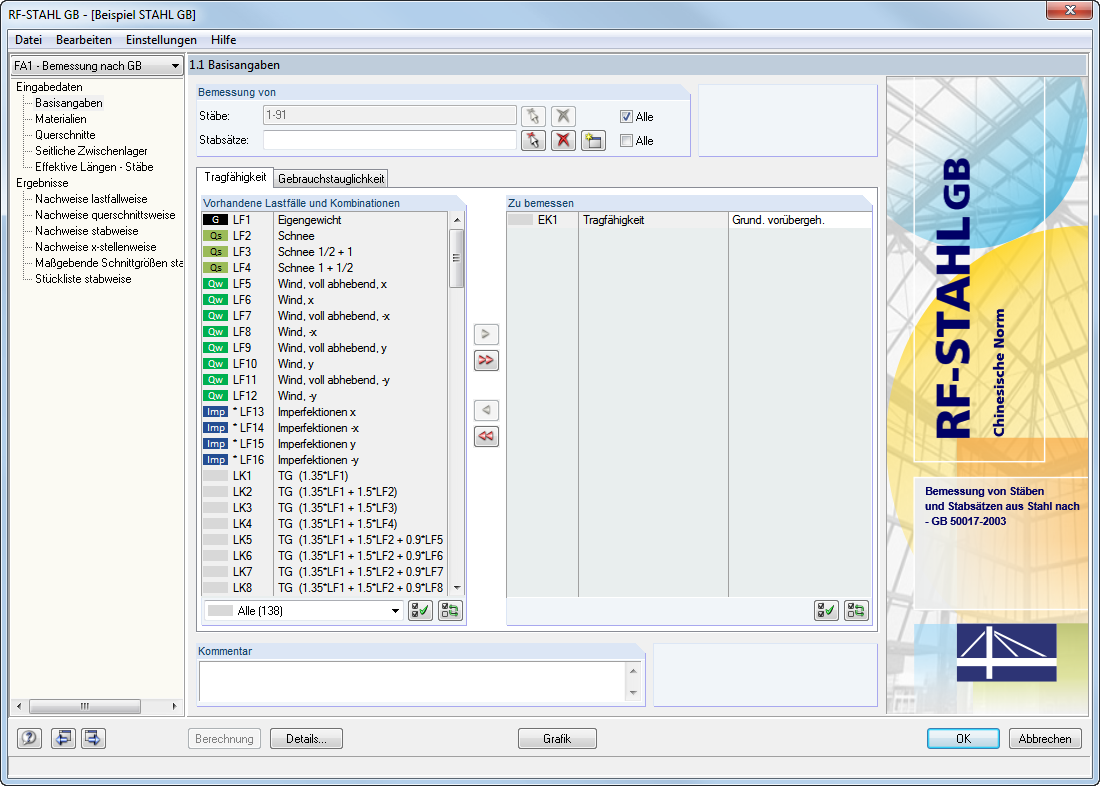Click the pick members icon next to Stäbe
The height and width of the screenshot is (786, 1100).
tap(533, 116)
